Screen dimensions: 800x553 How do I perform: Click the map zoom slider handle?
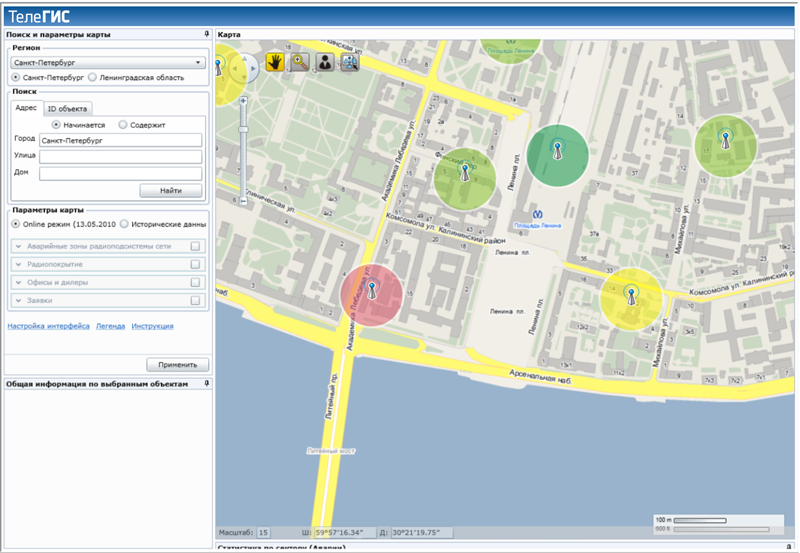[243, 130]
